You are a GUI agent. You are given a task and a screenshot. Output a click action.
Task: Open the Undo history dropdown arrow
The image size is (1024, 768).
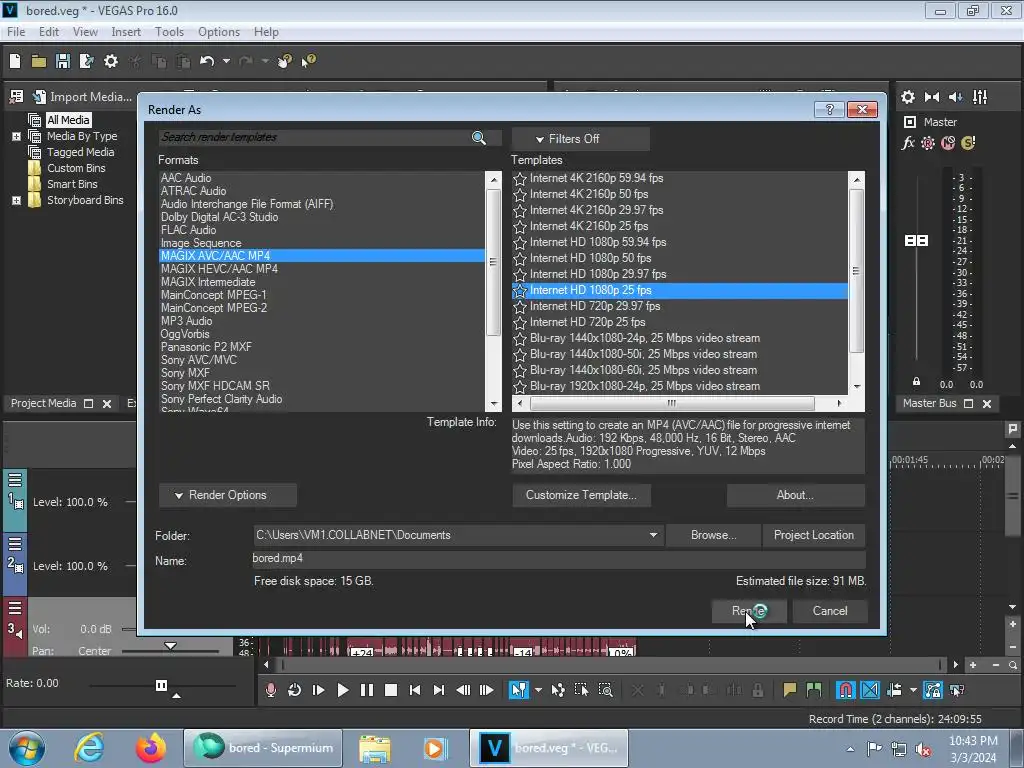[x=226, y=61]
